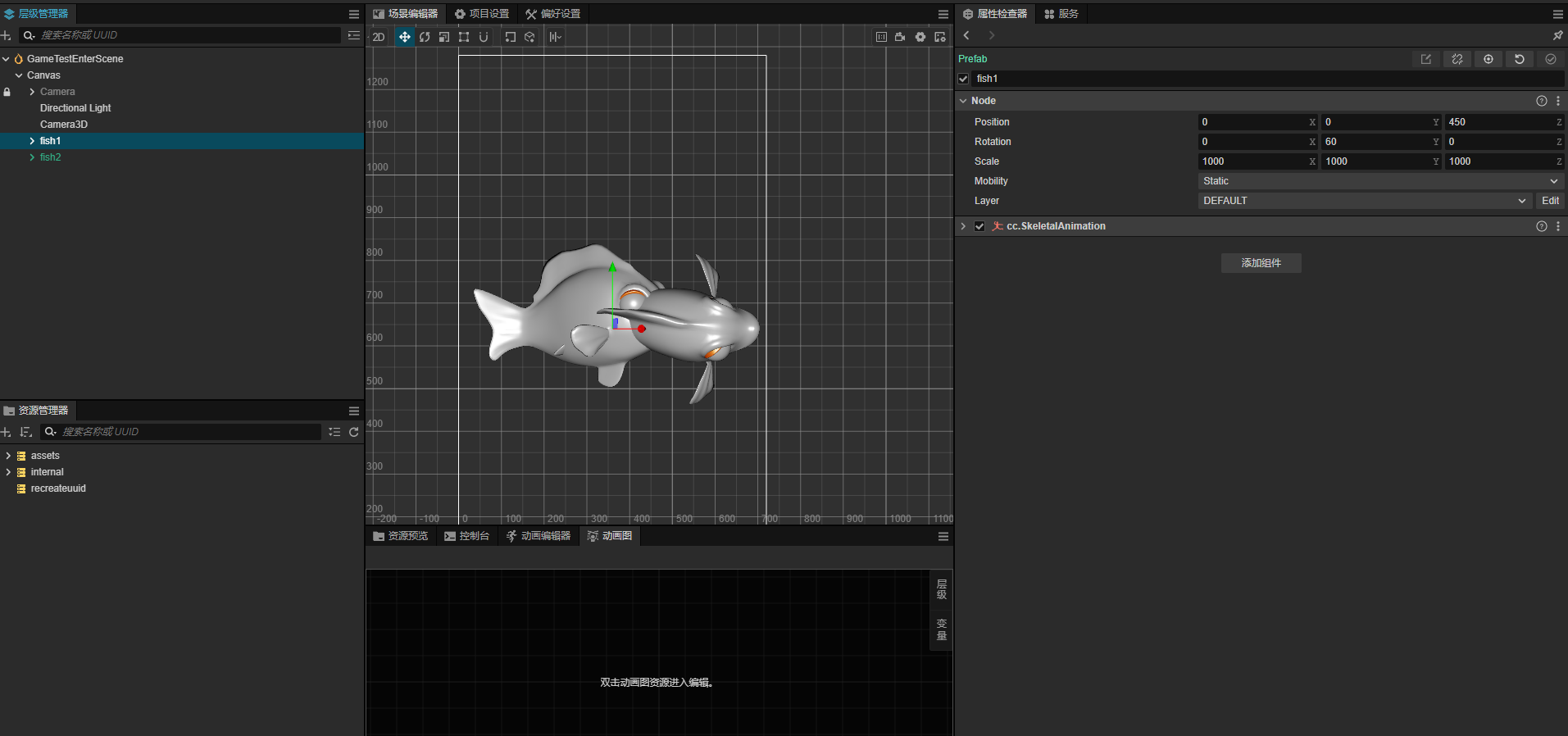This screenshot has width=1568, height=736.
Task: Pin the inspector panel
Action: point(1557,35)
